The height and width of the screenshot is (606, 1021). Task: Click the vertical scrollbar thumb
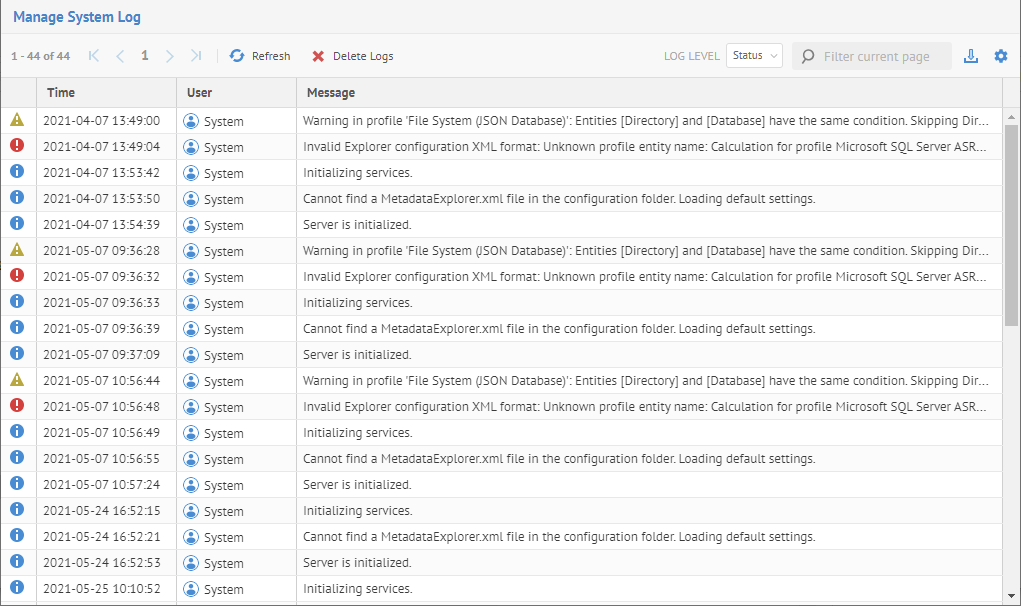1011,225
